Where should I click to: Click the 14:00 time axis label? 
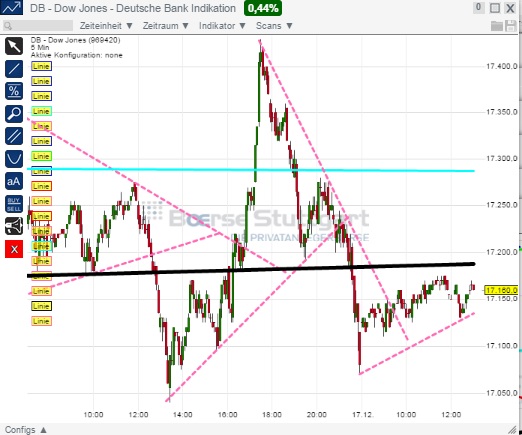coord(183,415)
